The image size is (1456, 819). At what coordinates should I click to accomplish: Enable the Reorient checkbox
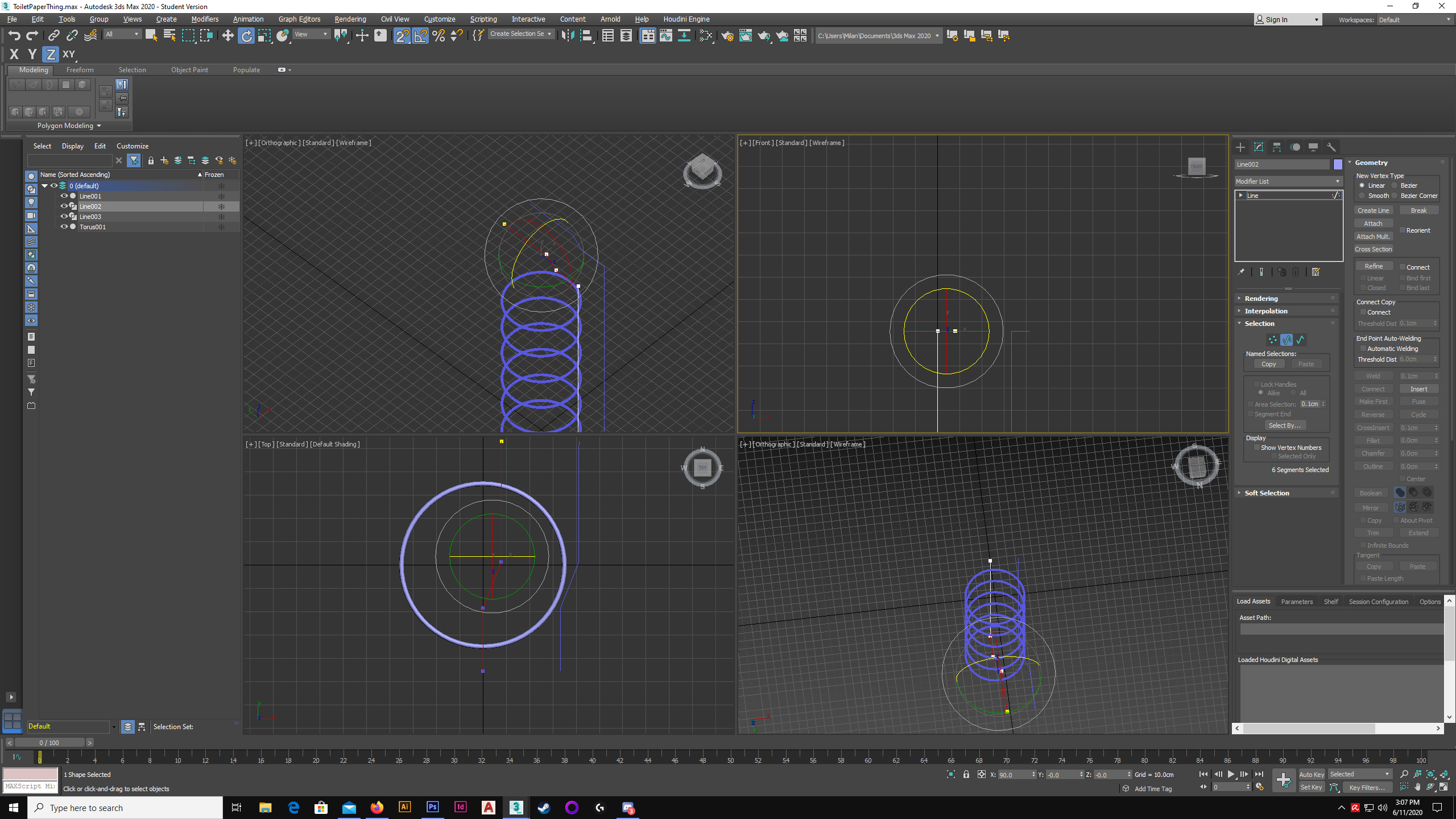pos(1403,230)
